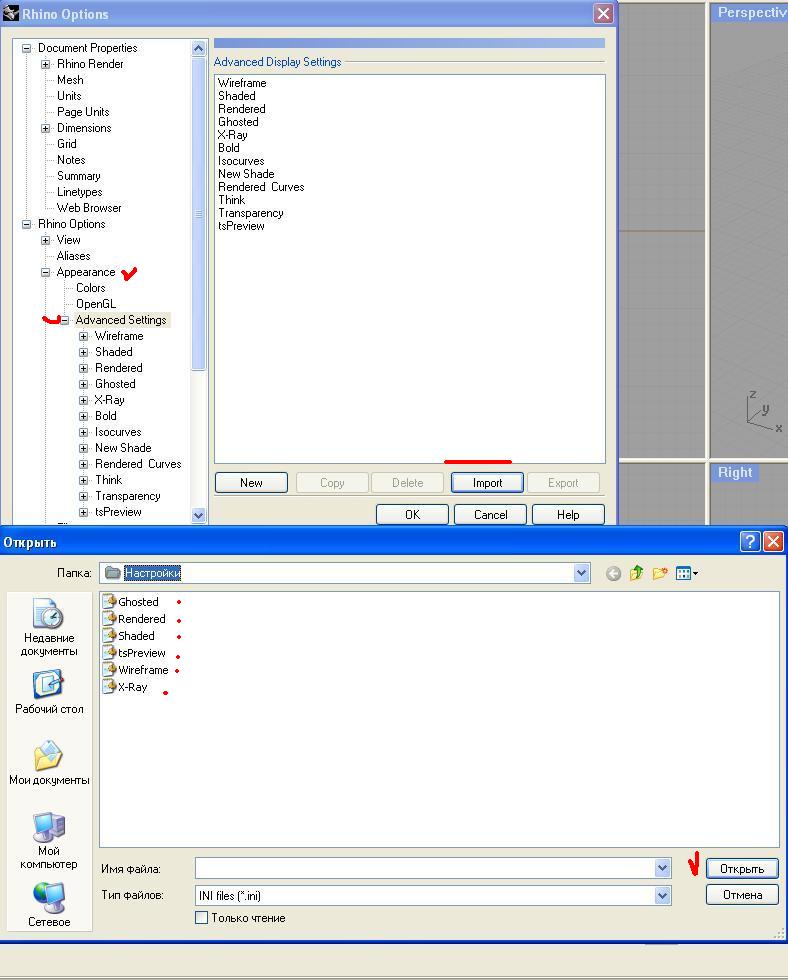
Task: Expand the Wireframe node under Advanced Settings
Action: [x=83, y=336]
